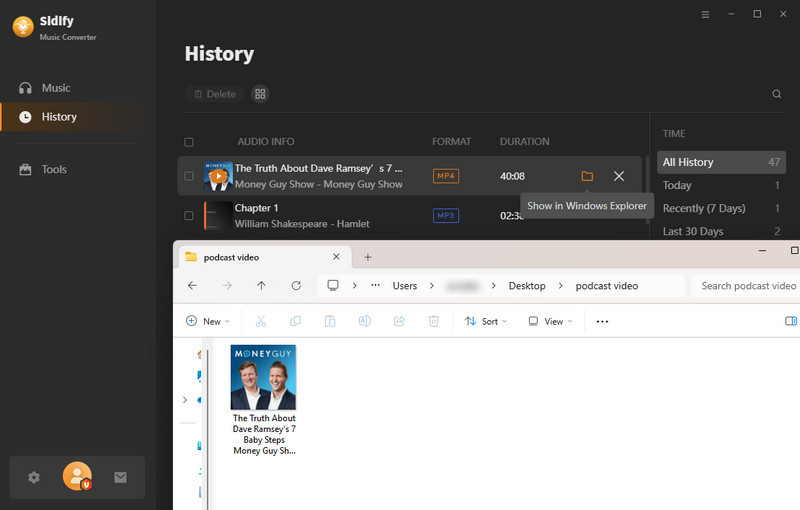The width and height of the screenshot is (800, 510).
Task: Toggle the Explorer details pane icon
Action: 791,321
